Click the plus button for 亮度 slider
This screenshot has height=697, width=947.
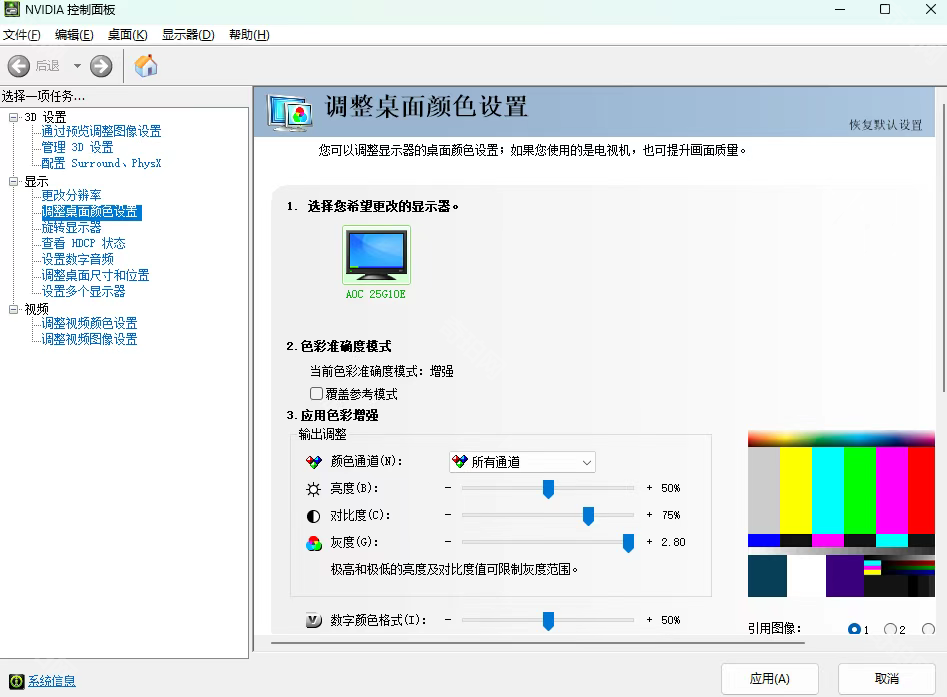[649, 487]
